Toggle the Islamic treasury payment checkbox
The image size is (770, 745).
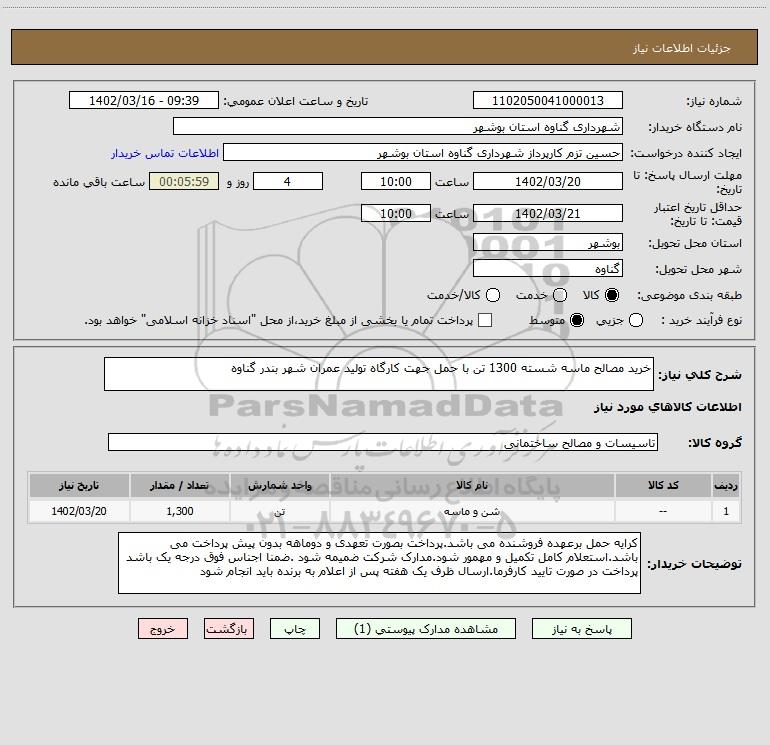point(485,320)
